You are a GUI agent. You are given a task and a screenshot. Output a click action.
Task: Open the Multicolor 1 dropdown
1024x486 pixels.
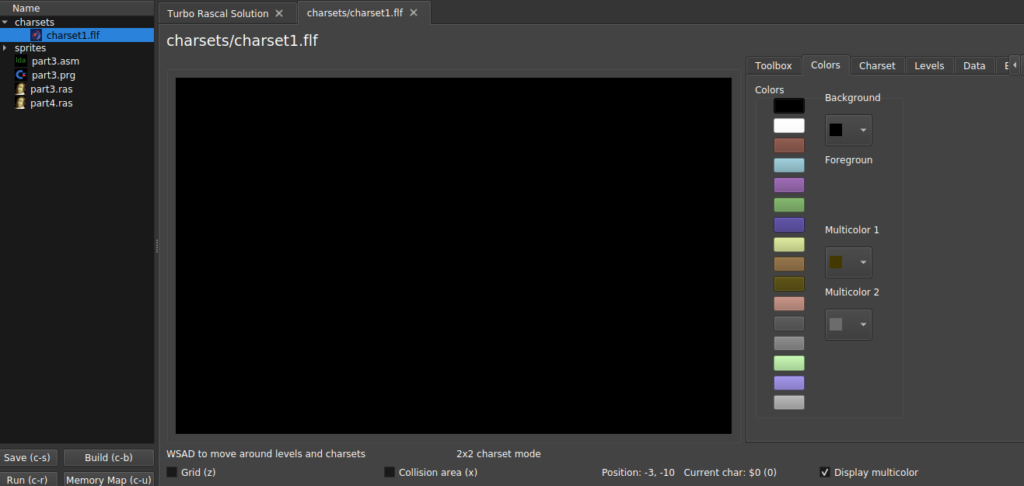pyautogui.click(x=848, y=262)
